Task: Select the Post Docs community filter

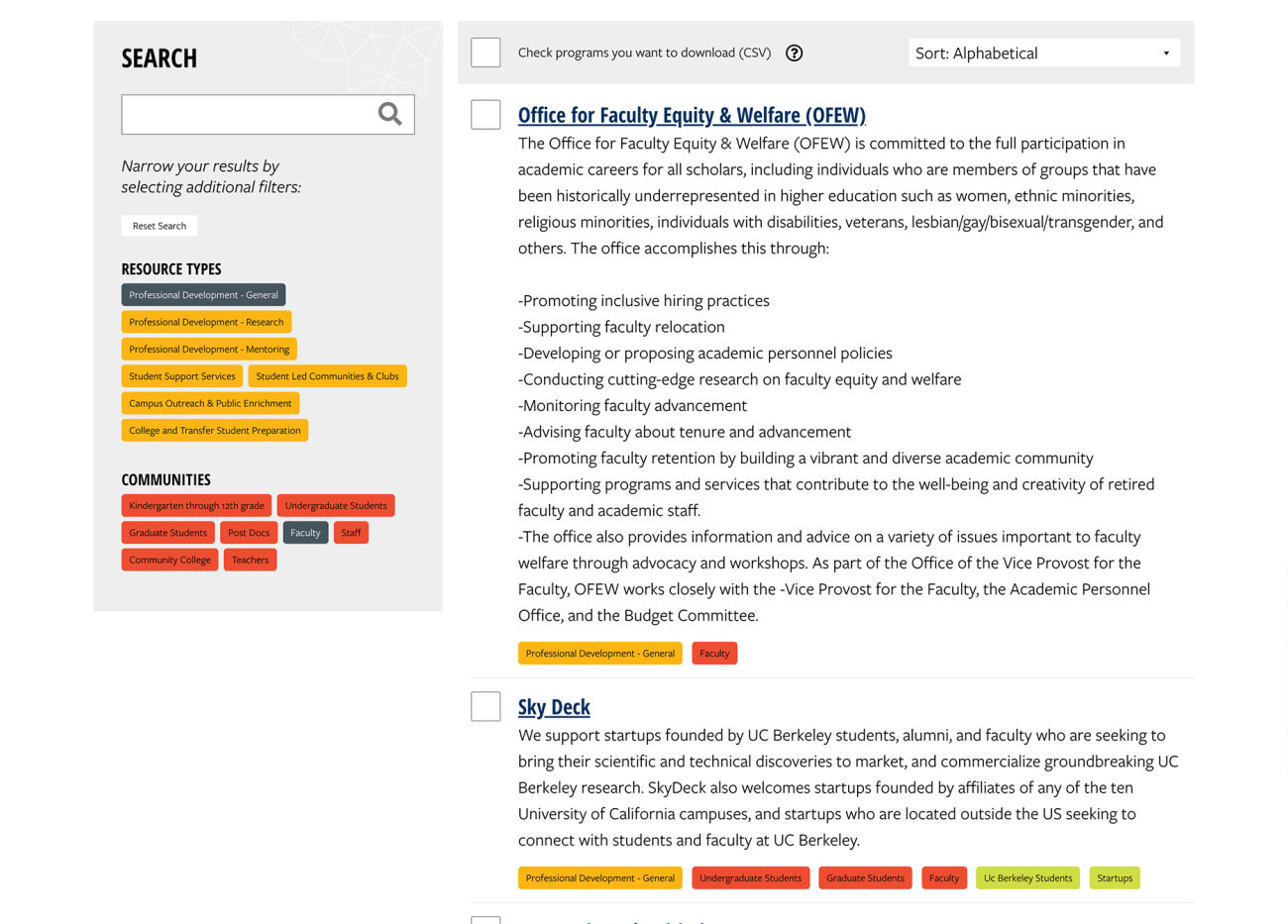Action: point(249,533)
